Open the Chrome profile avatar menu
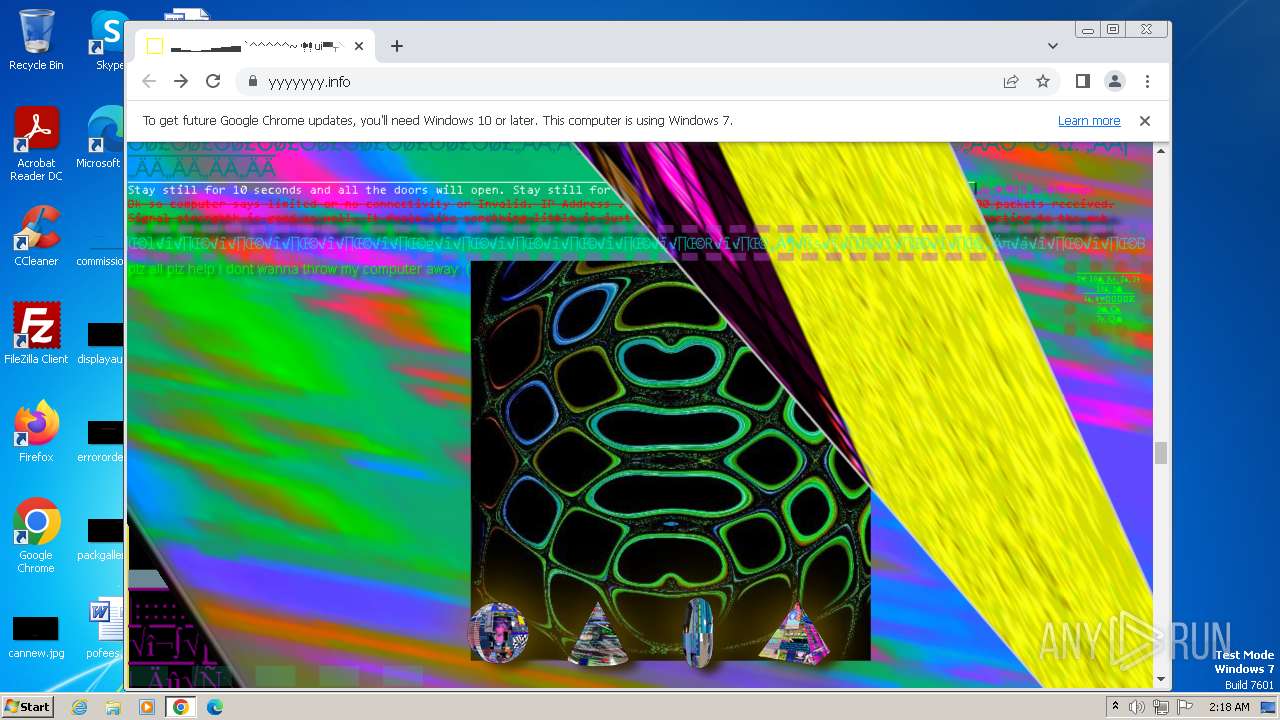The width and height of the screenshot is (1280, 720). [1114, 81]
